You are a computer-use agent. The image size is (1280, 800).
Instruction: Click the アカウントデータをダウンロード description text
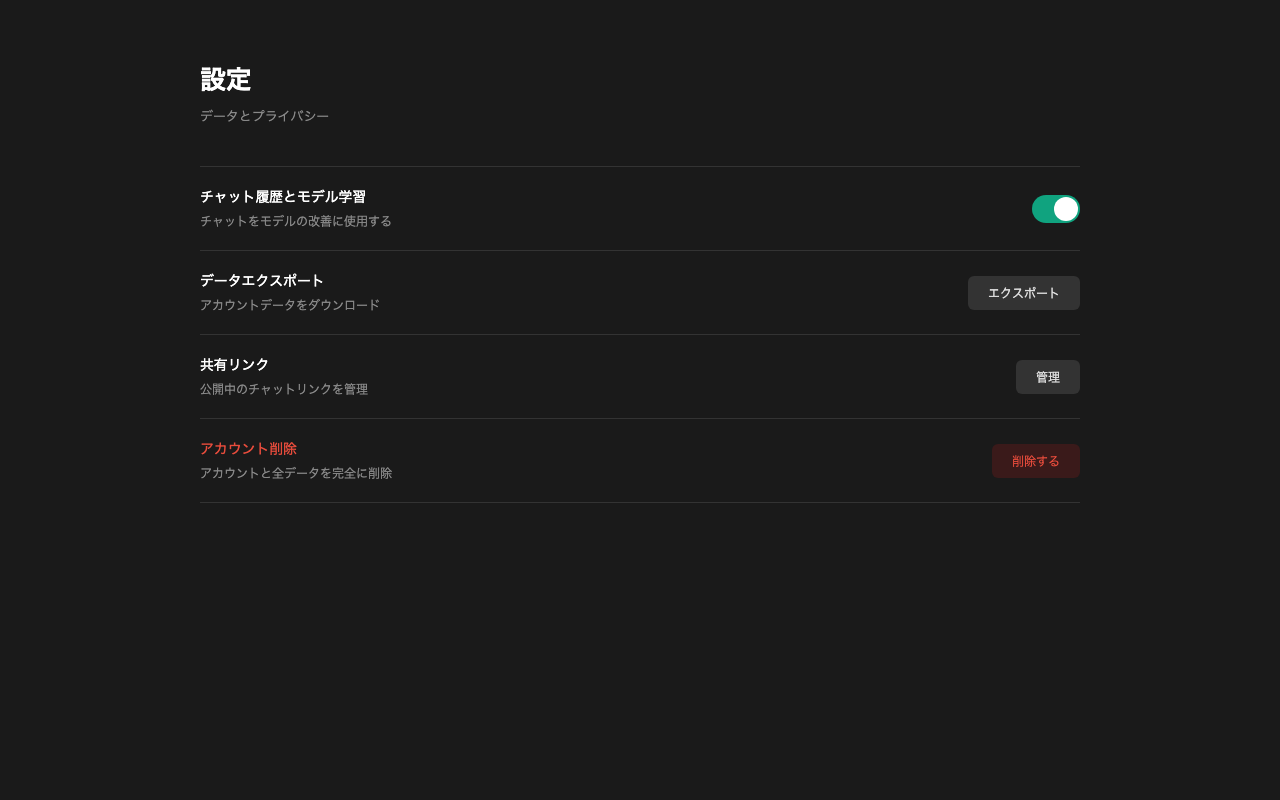(289, 305)
